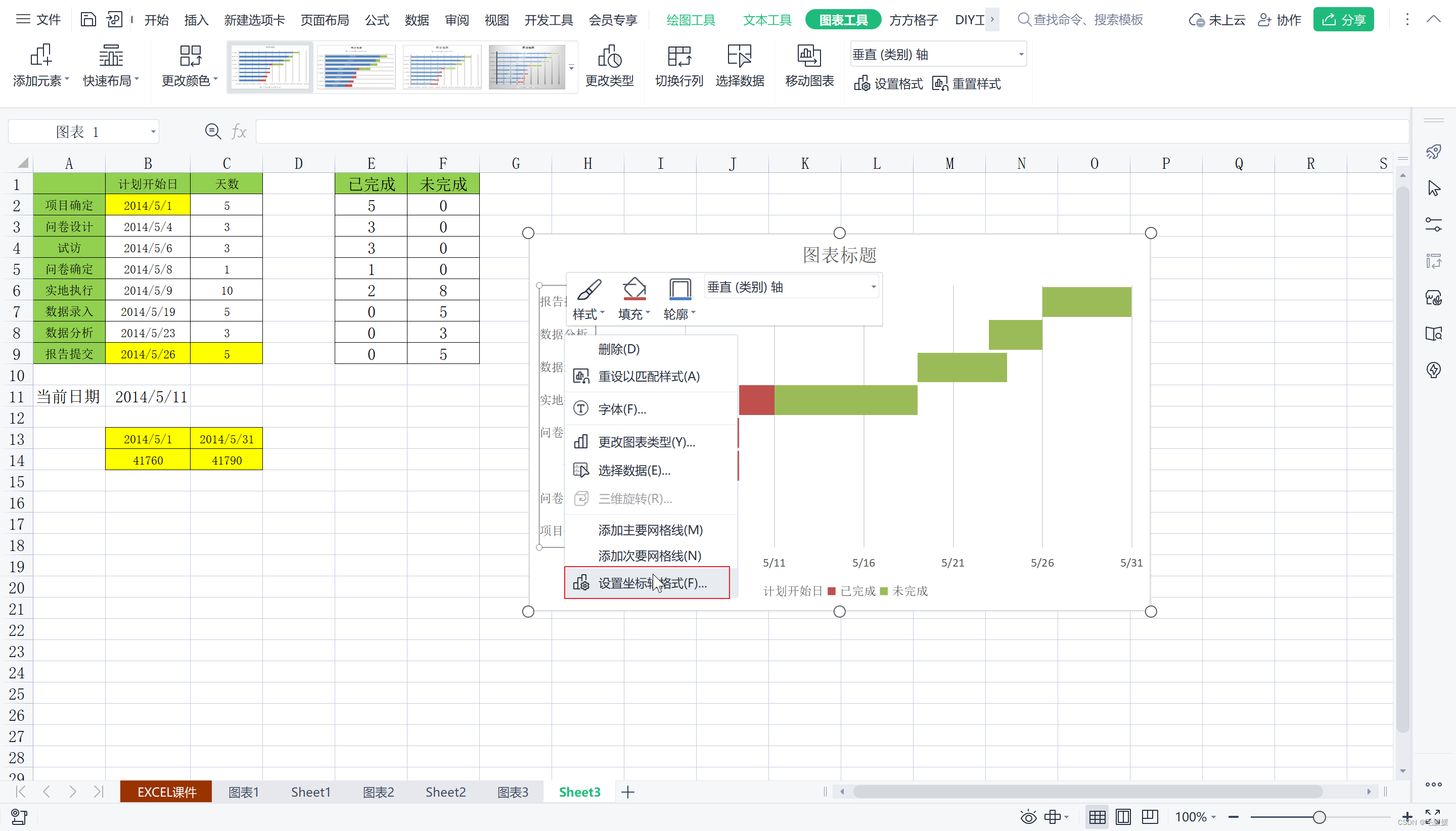Select Format Axis (设置坐标轴格式) menu entry
Screen dimensions: 1456x831
click(647, 583)
